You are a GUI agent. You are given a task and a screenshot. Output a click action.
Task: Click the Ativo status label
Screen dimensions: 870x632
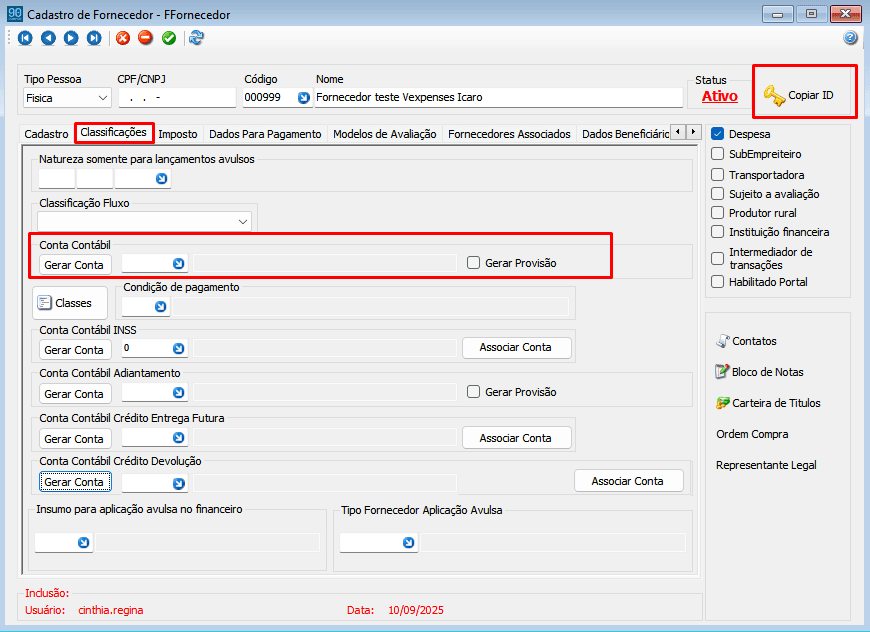pyautogui.click(x=720, y=96)
